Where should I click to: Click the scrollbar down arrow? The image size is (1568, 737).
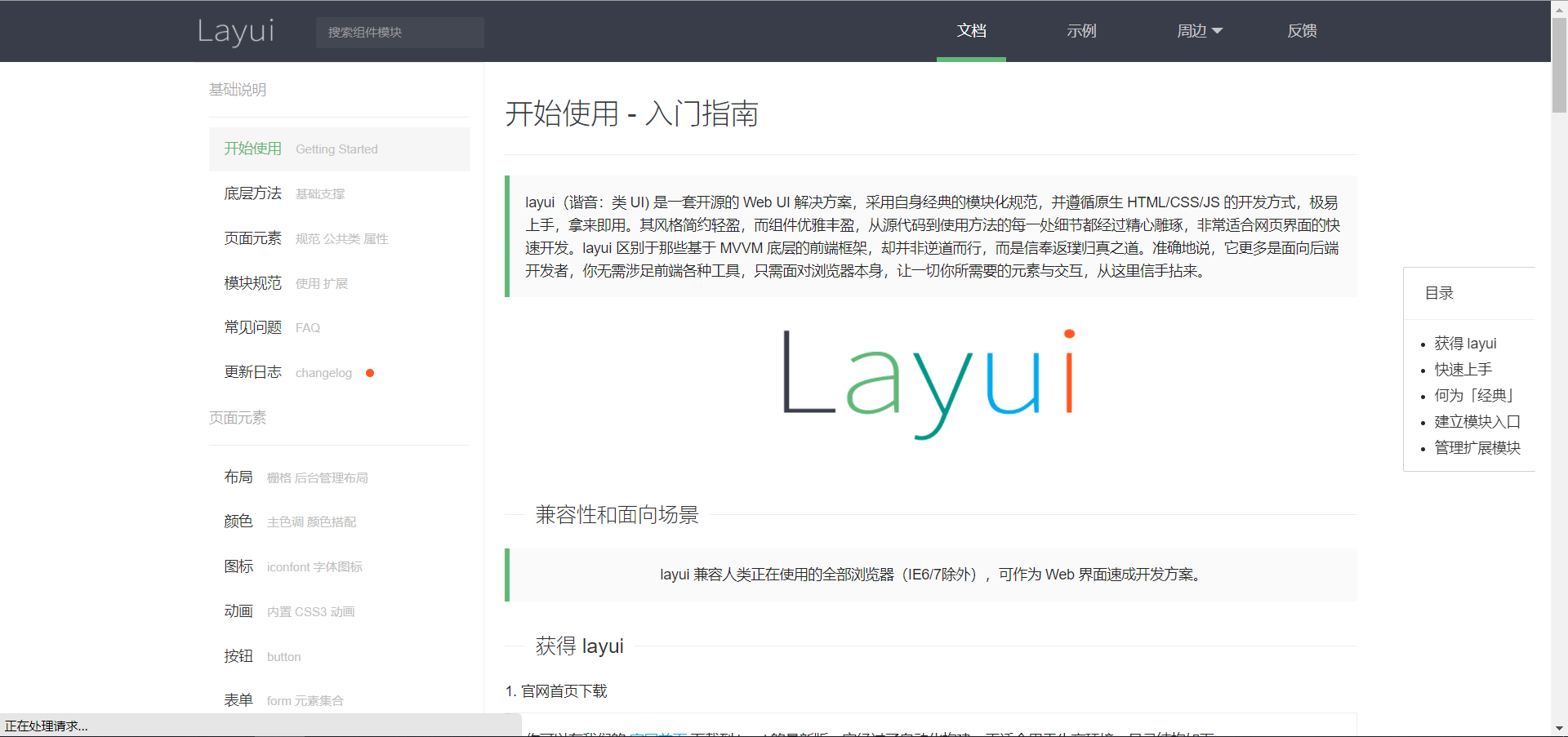1559,728
